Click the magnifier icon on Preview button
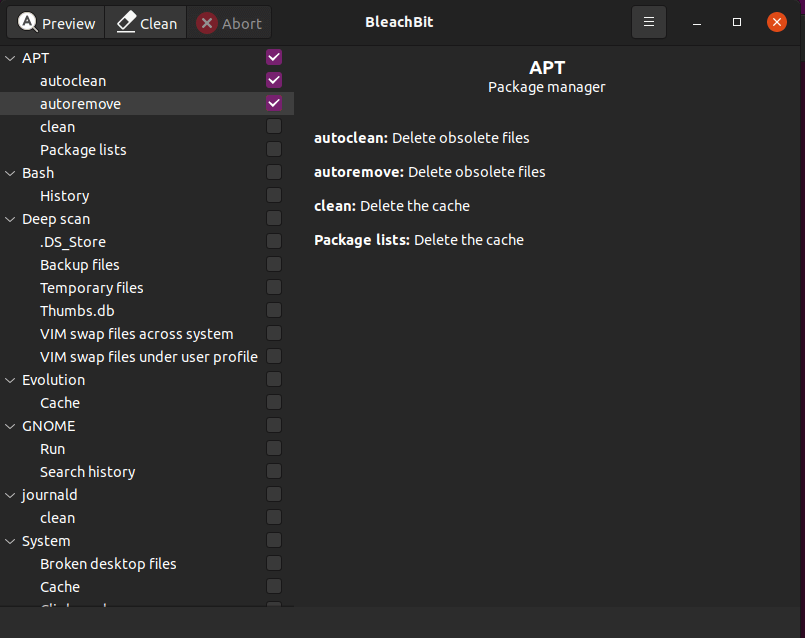Screen dimensions: 805x638 coord(28,22)
